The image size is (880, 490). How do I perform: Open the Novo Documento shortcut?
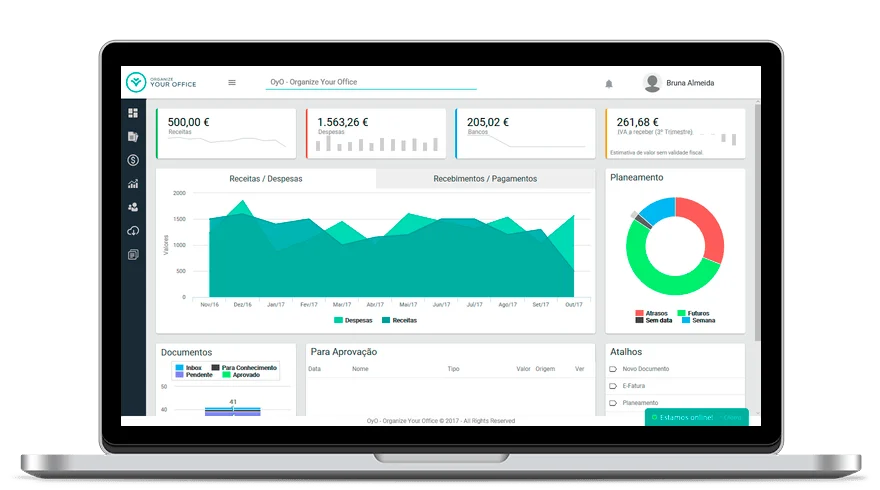tap(645, 369)
